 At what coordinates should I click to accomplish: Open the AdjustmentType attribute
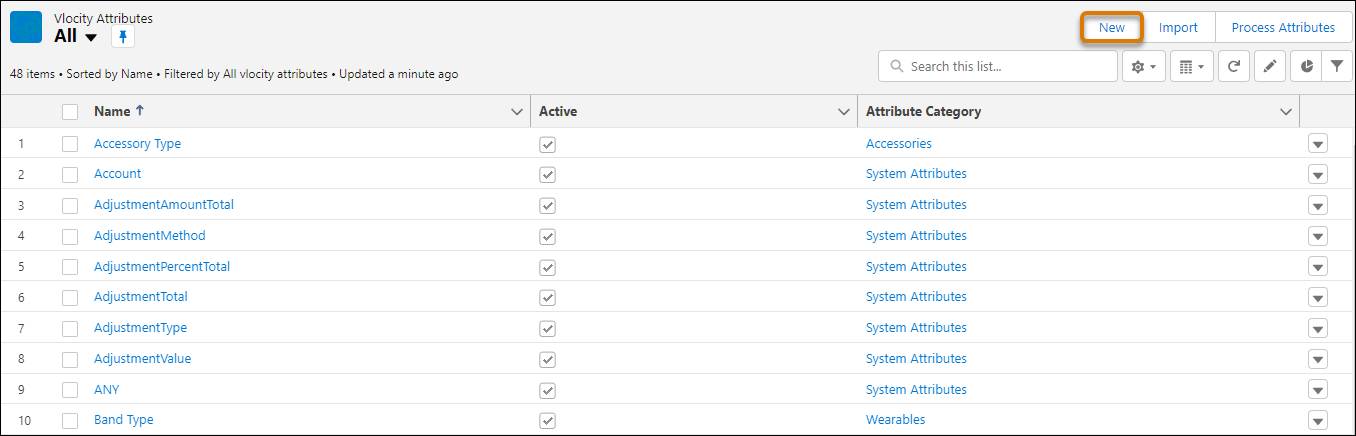140,327
